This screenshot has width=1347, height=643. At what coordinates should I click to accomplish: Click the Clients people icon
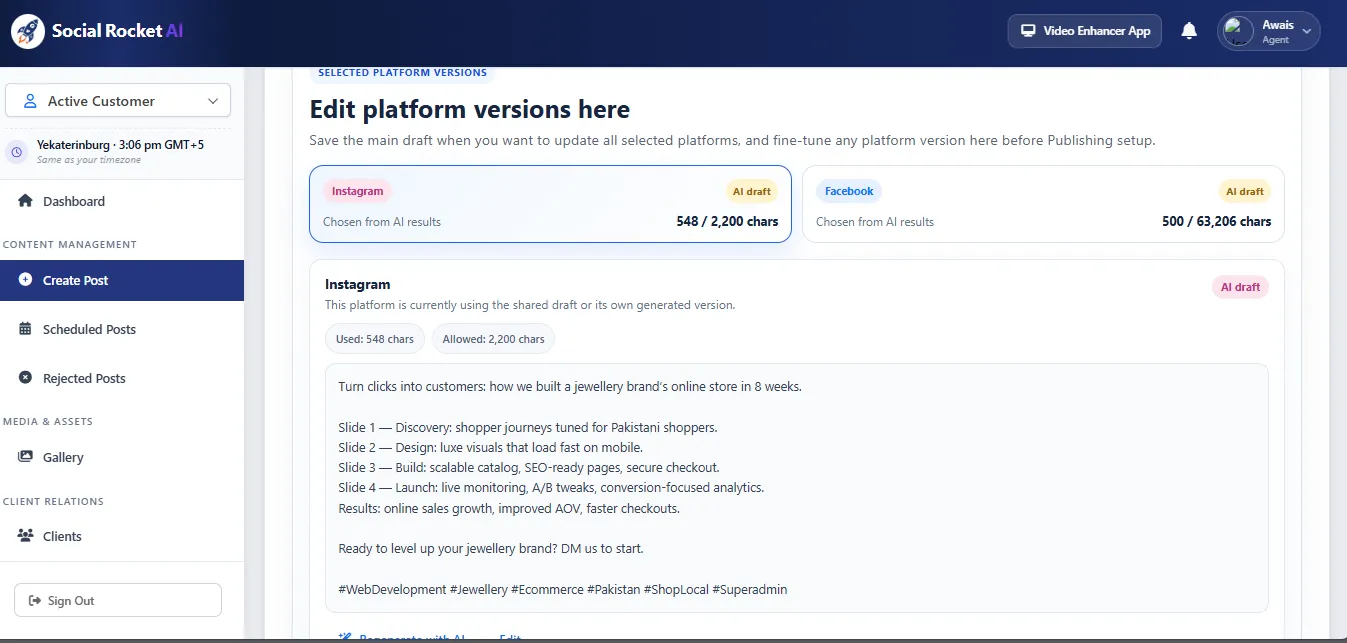pyautogui.click(x=26, y=536)
